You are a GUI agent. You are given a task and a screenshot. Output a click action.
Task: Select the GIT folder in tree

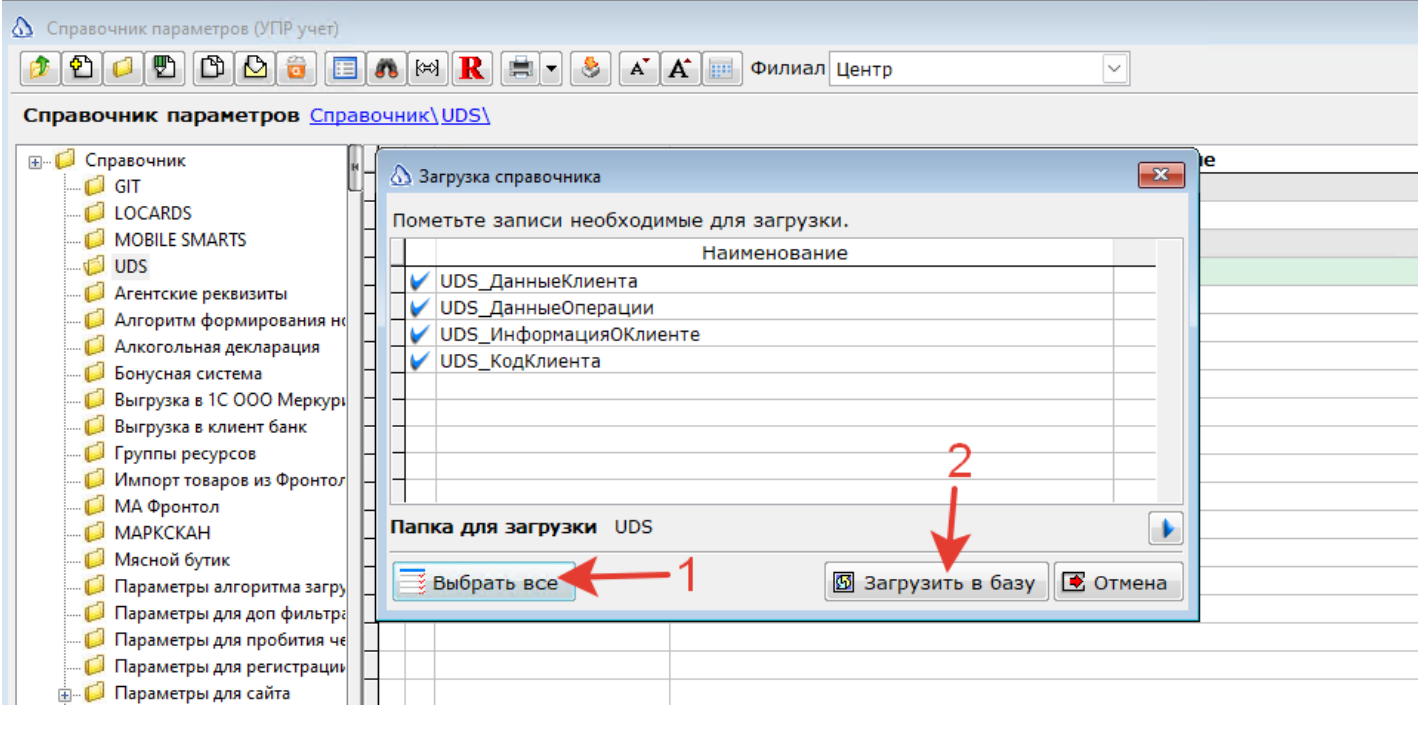[x=127, y=187]
